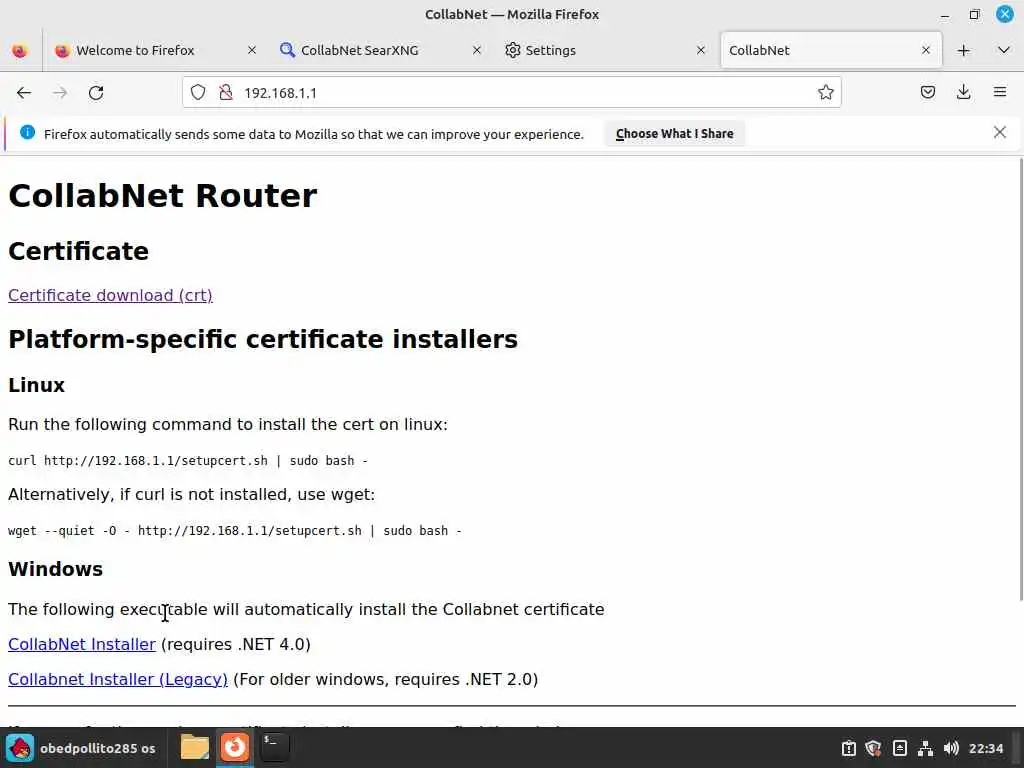The image size is (1024, 768).
Task: Open Collabnet Installer (Legacy) link
Action: click(x=118, y=679)
